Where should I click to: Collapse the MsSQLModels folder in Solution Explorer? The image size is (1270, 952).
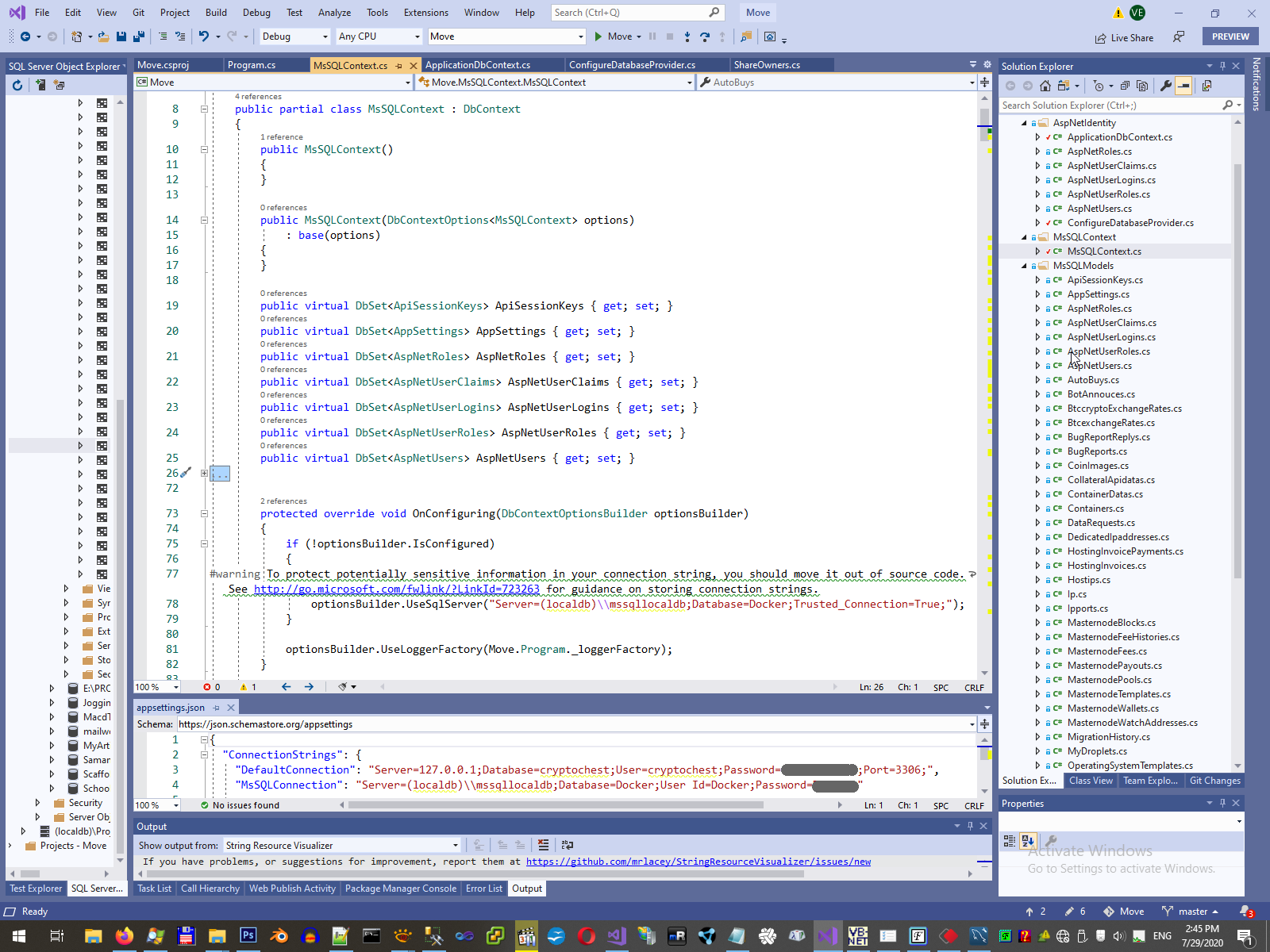[1024, 266]
